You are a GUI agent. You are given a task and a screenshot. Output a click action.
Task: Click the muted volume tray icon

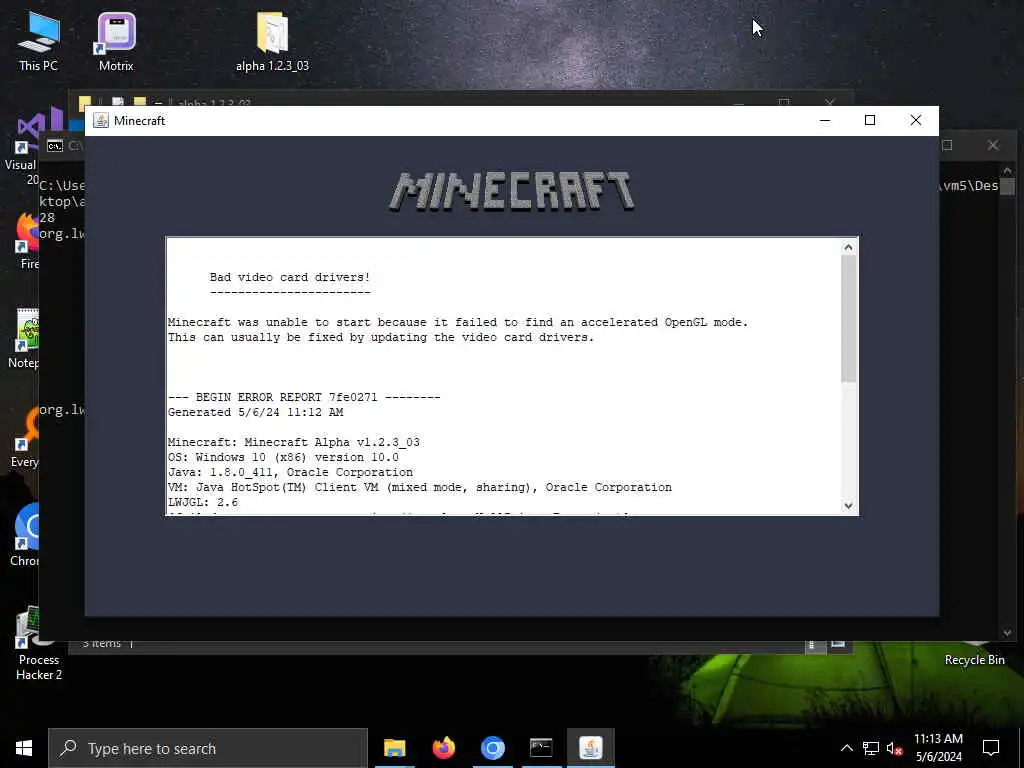click(895, 748)
